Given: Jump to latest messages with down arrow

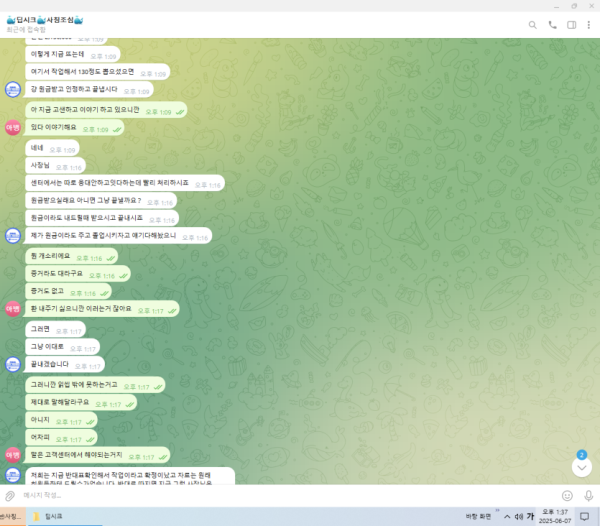Looking at the screenshot, I should (582, 467).
